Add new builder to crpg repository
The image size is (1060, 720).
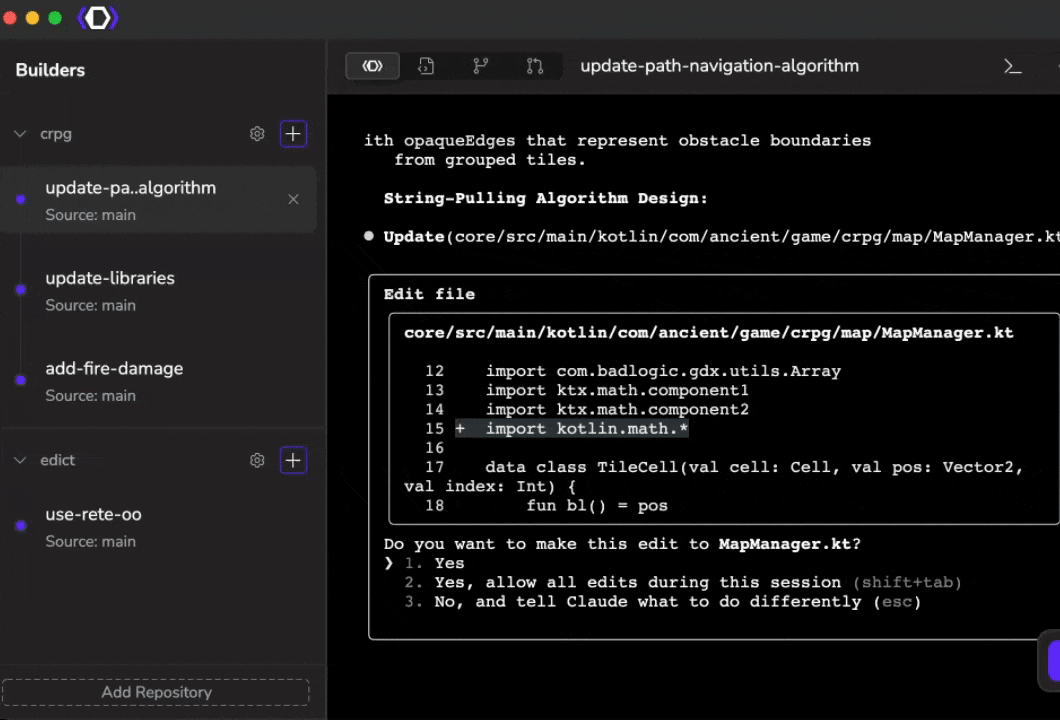click(293, 134)
